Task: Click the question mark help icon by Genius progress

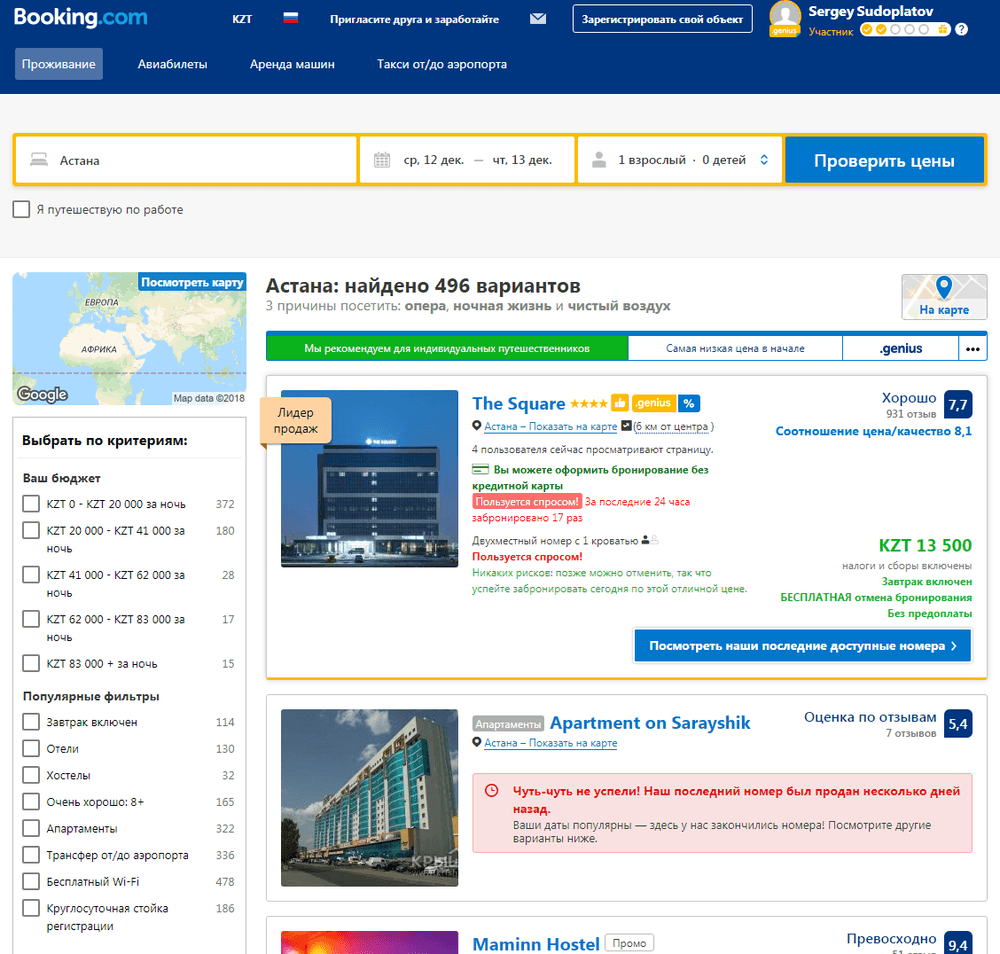Action: [962, 29]
